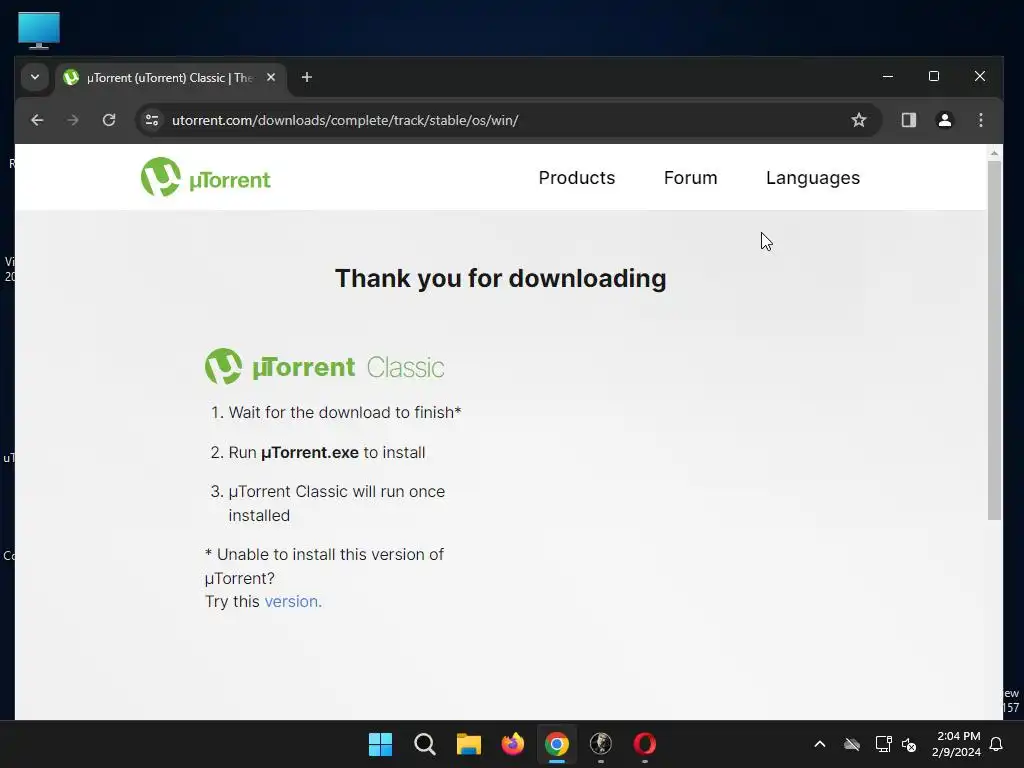Click 'Wait for the download to finish*' step

345,413
